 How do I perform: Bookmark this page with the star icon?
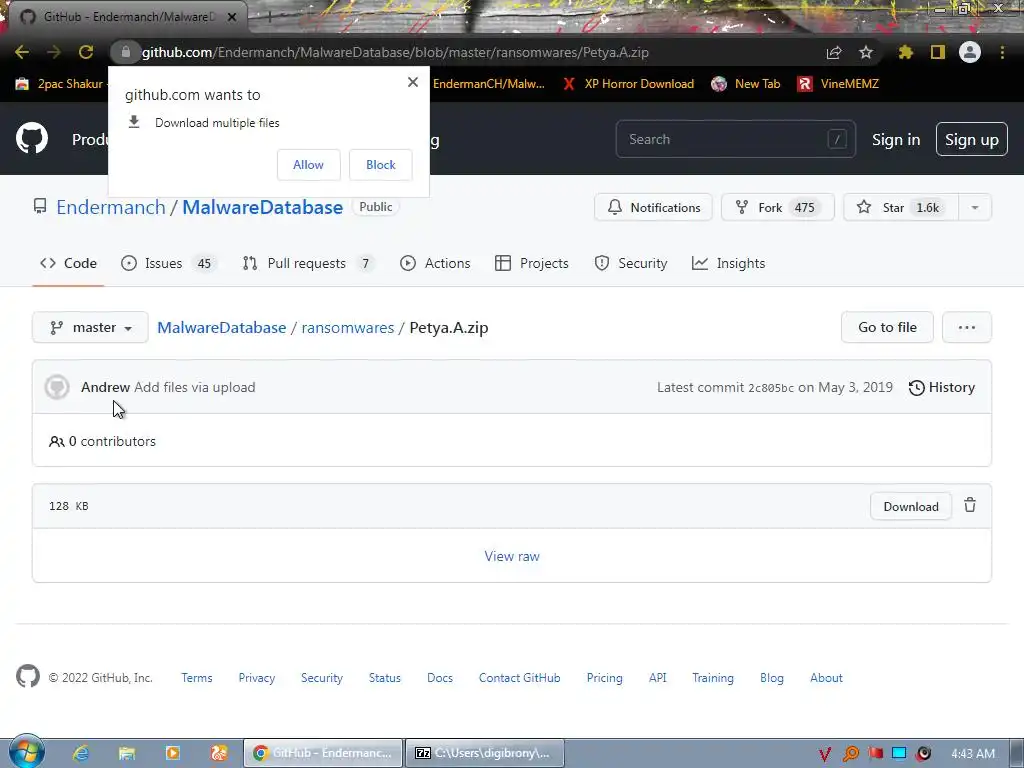tap(866, 52)
